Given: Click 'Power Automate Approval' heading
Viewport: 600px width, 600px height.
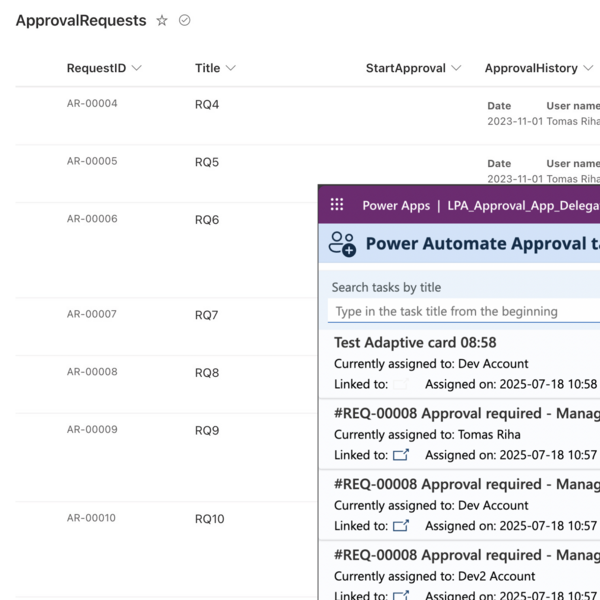Looking at the screenshot, I should [x=476, y=244].
